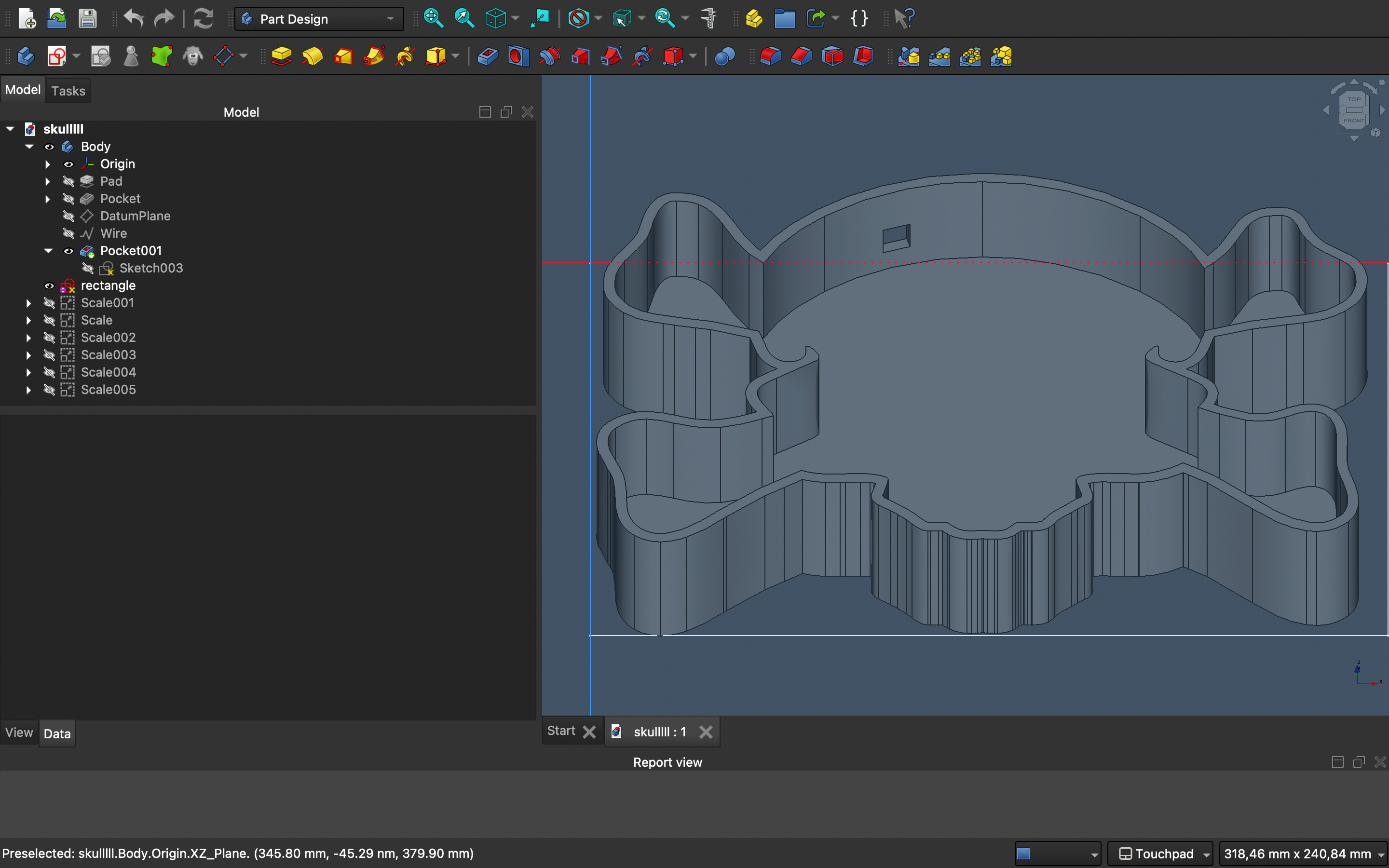Hide the Pocket001 feature
1389x868 pixels.
(x=68, y=251)
